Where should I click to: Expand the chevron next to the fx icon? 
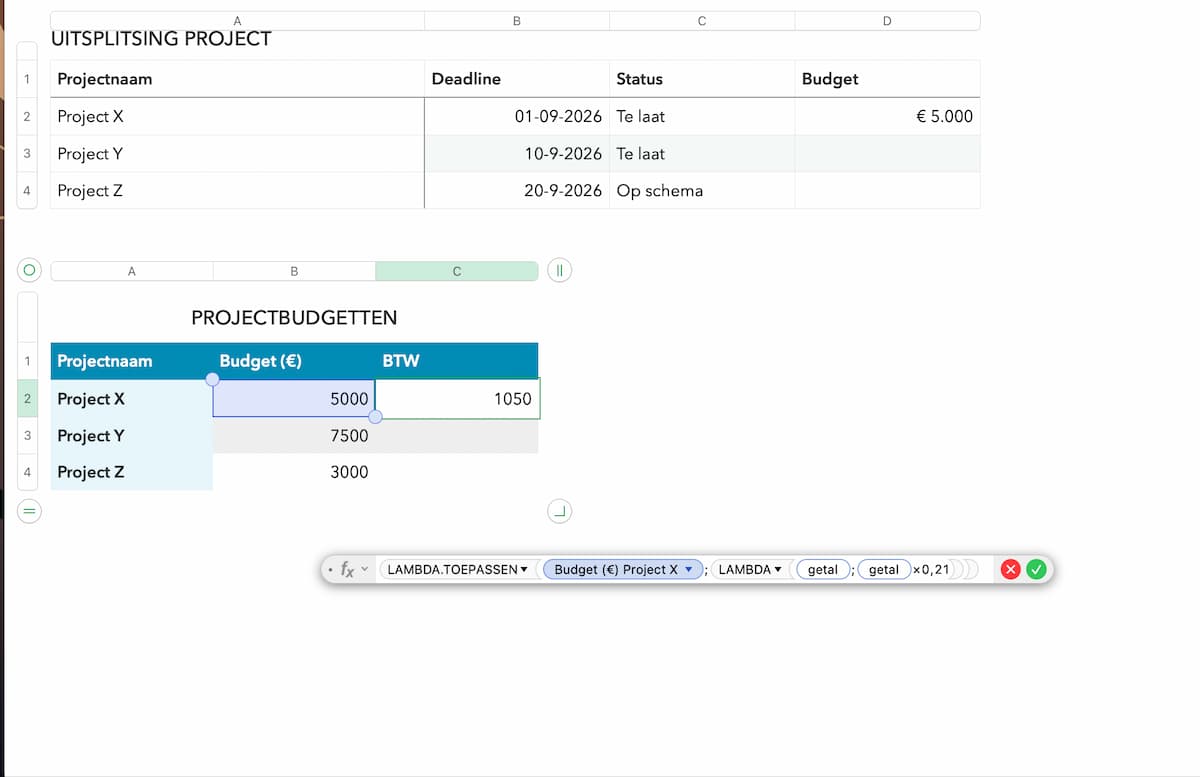point(365,570)
